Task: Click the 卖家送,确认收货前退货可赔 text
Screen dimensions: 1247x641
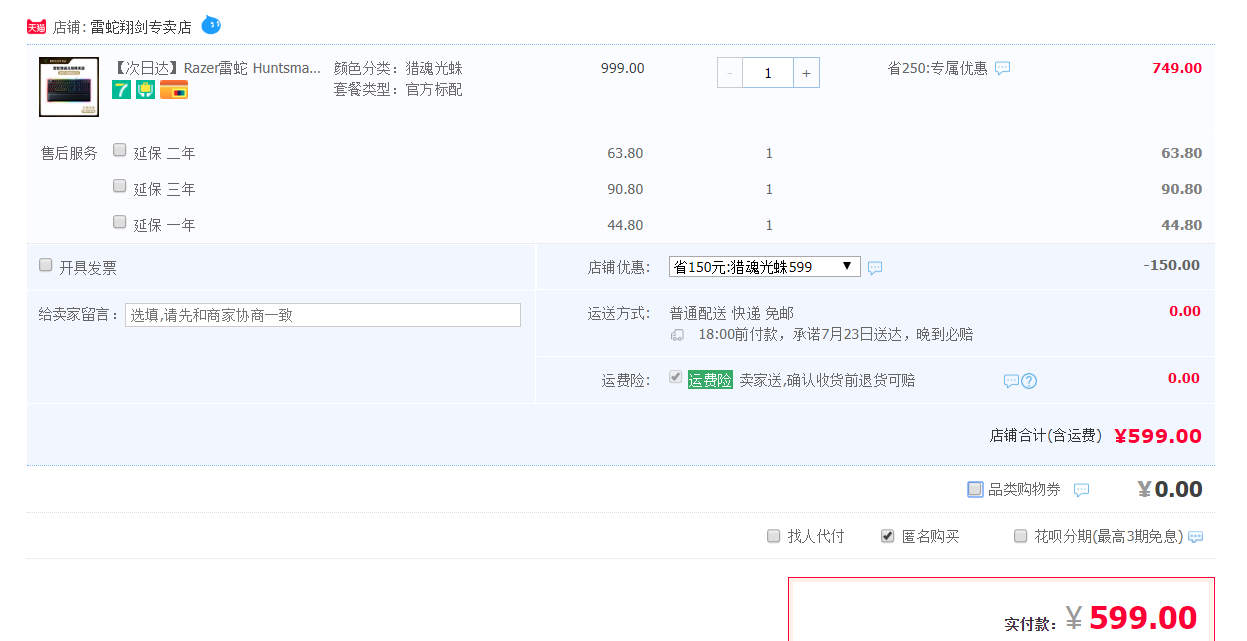Action: 827,380
